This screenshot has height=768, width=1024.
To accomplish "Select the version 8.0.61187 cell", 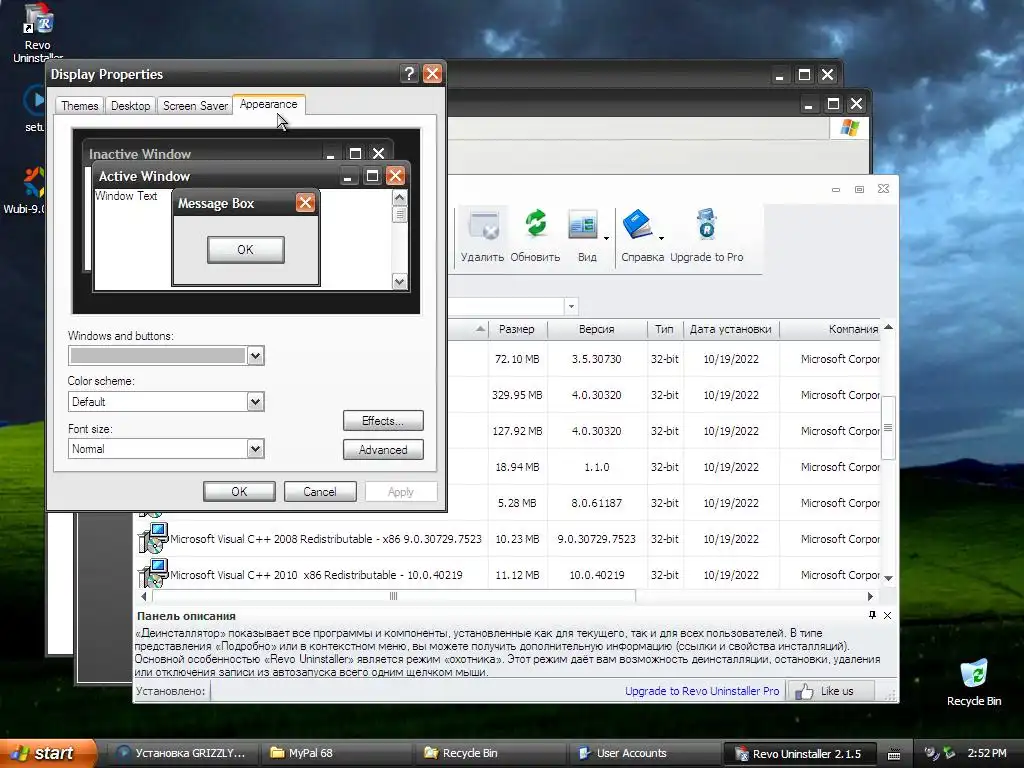I will [597, 503].
